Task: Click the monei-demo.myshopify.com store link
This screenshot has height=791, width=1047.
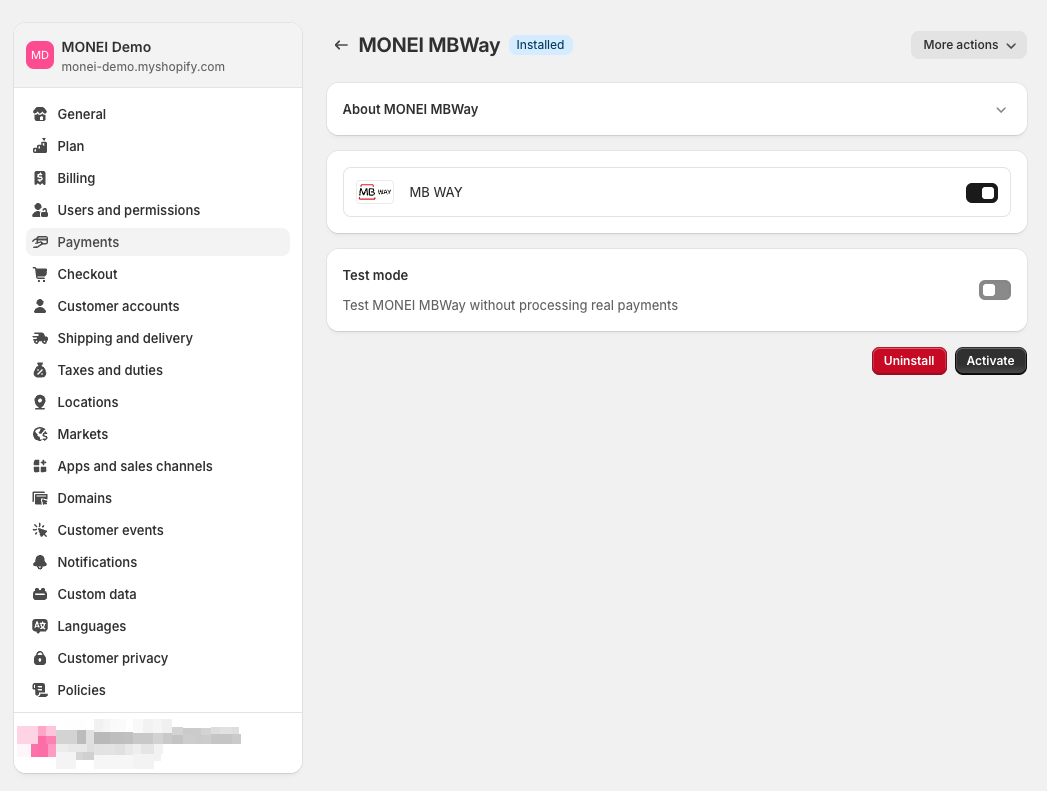Action: pos(143,67)
